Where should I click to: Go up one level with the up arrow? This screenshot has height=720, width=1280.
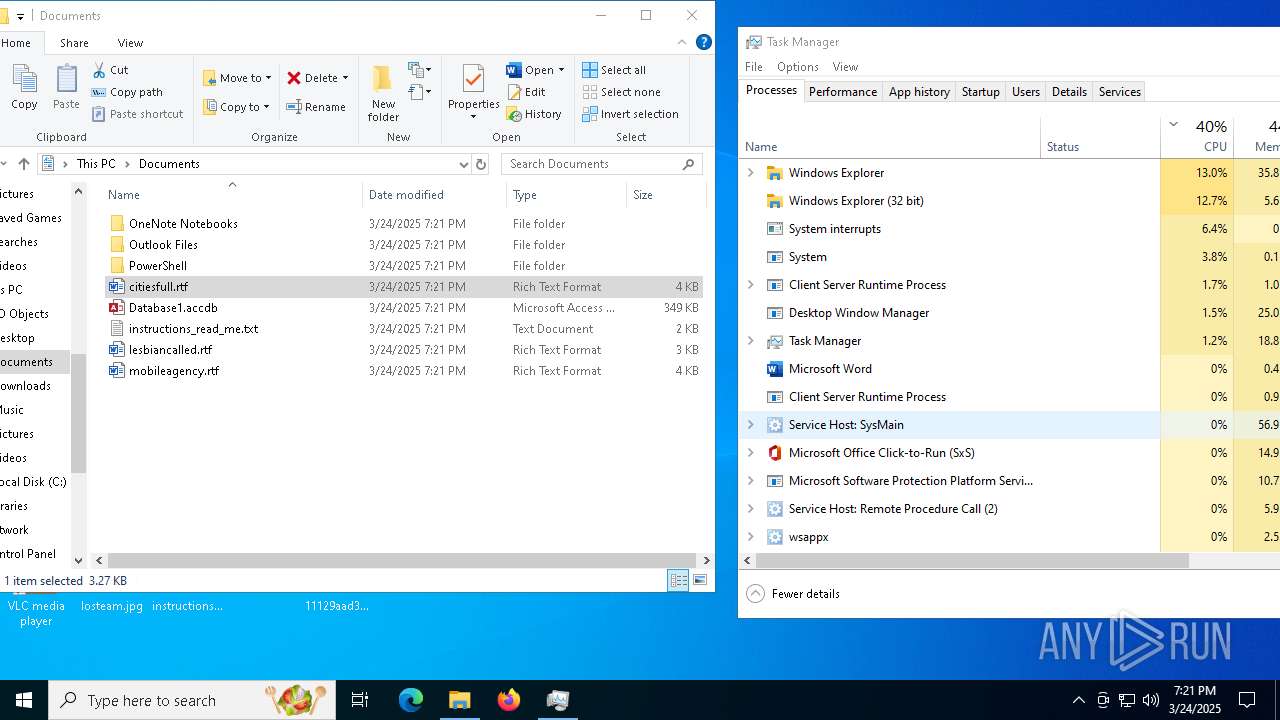24,164
